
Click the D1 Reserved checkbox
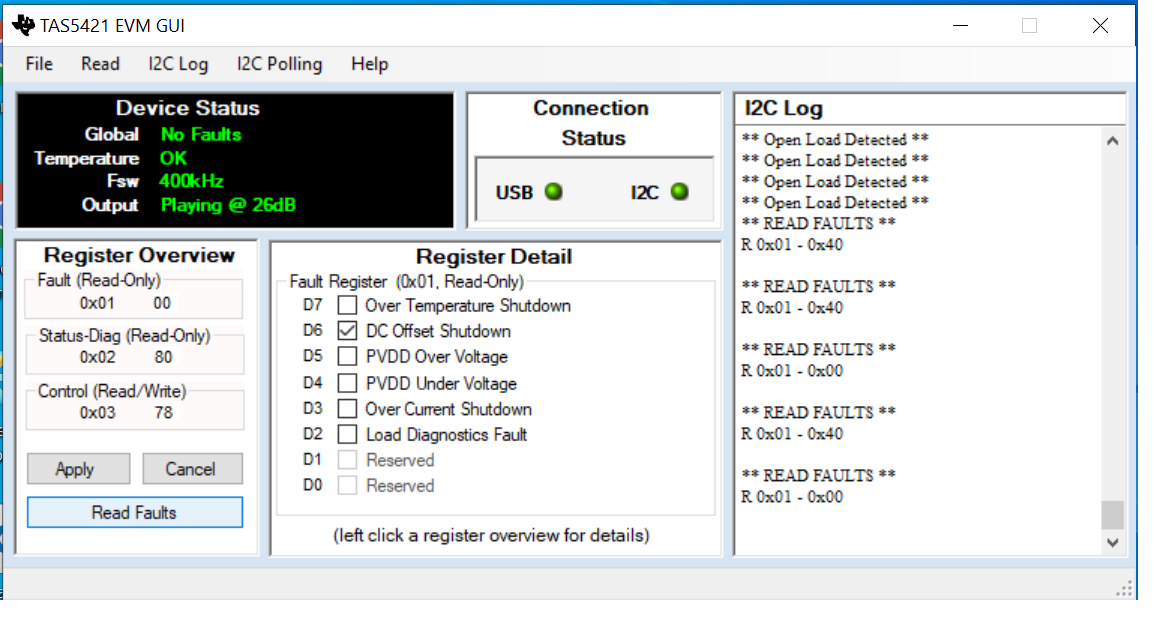347,460
